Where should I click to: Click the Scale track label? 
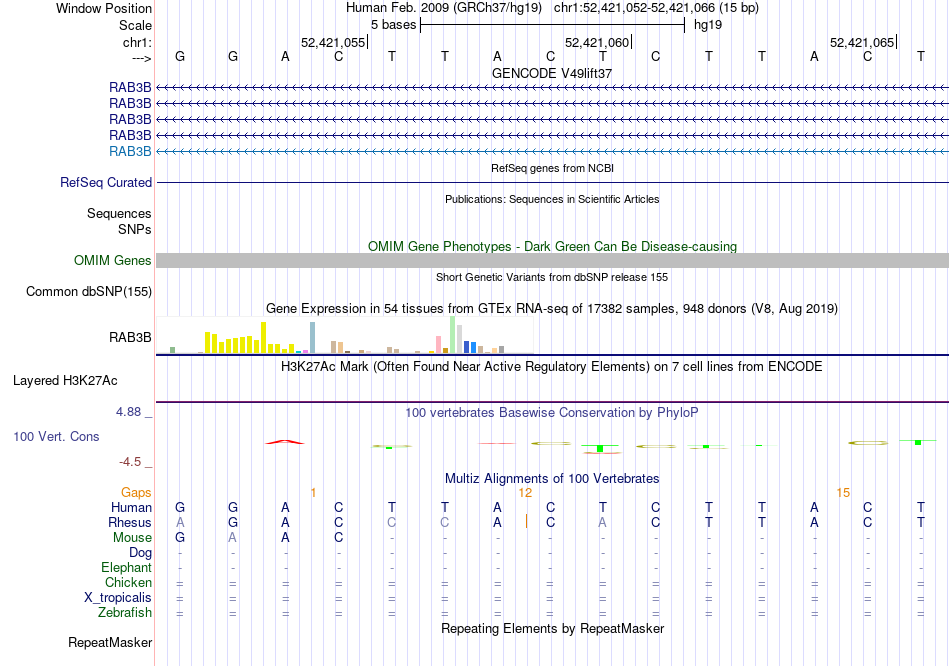135,25
